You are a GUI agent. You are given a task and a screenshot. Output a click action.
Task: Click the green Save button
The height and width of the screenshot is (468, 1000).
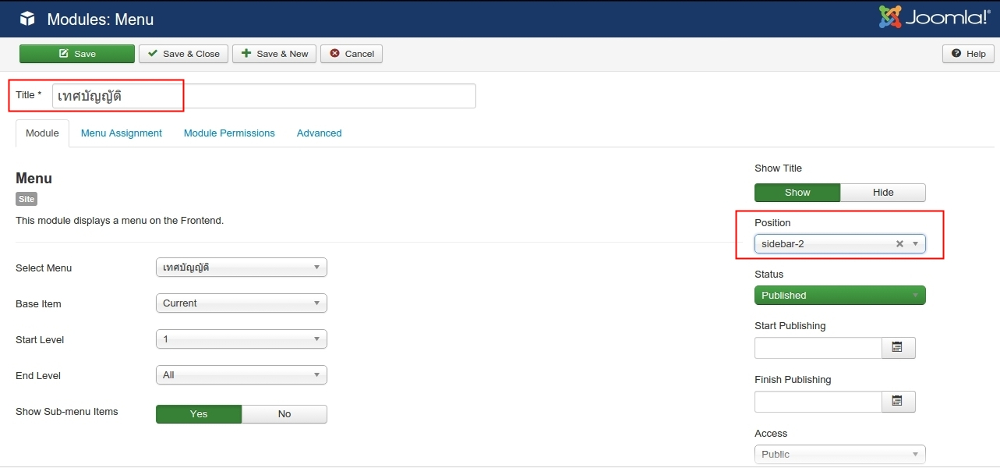(77, 54)
